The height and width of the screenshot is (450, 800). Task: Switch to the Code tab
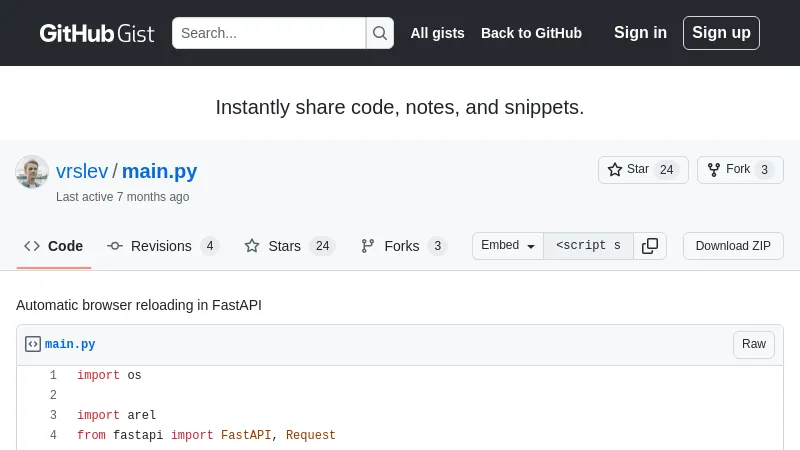(x=55, y=246)
